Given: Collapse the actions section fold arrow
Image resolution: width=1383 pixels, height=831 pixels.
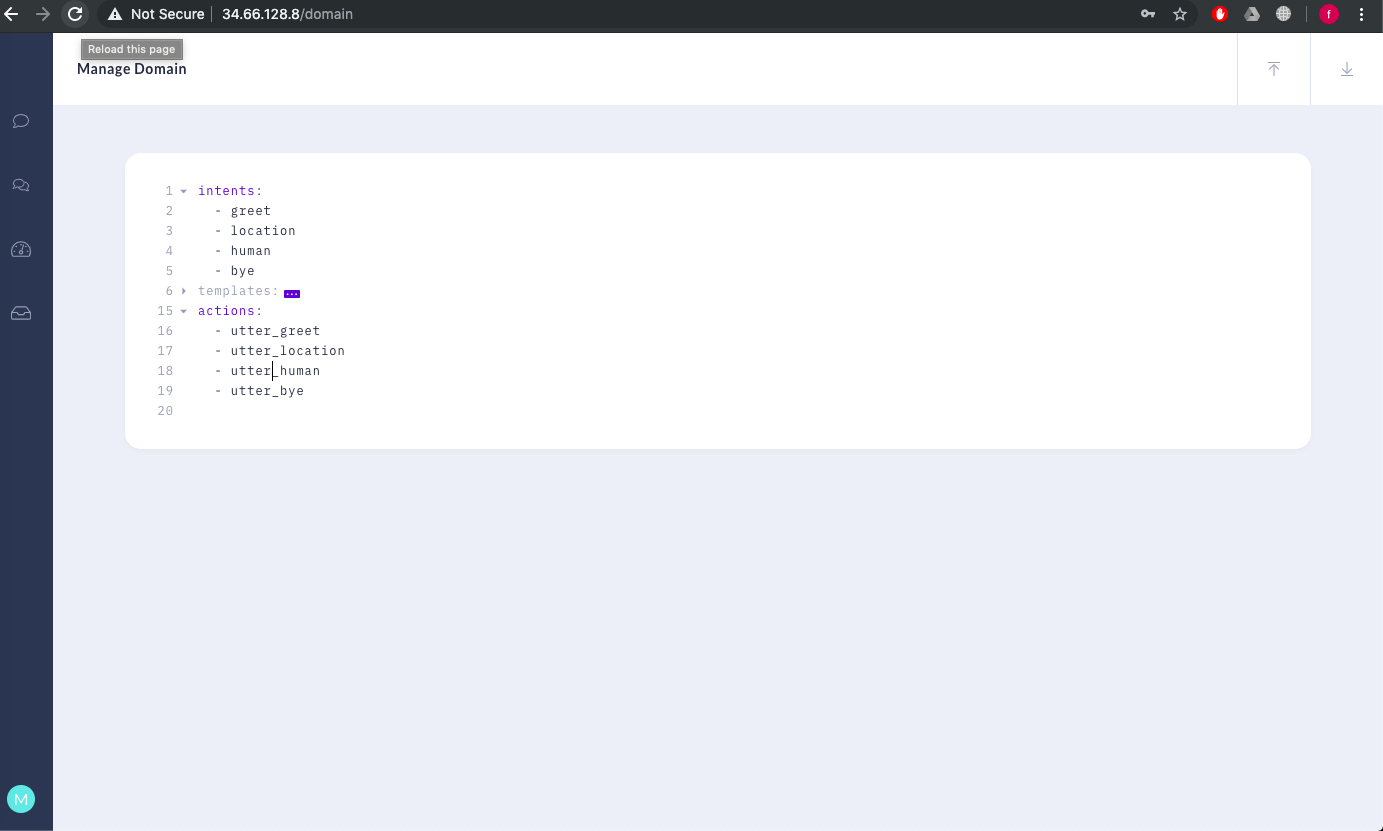Looking at the screenshot, I should pyautogui.click(x=184, y=311).
